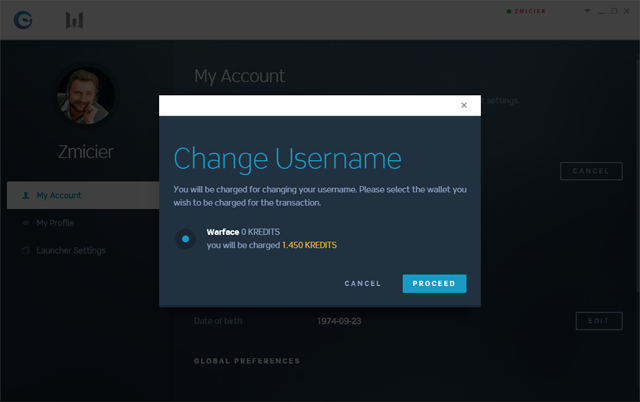Go to Launcher Settings in sidebar
640x402 pixels.
[70, 250]
